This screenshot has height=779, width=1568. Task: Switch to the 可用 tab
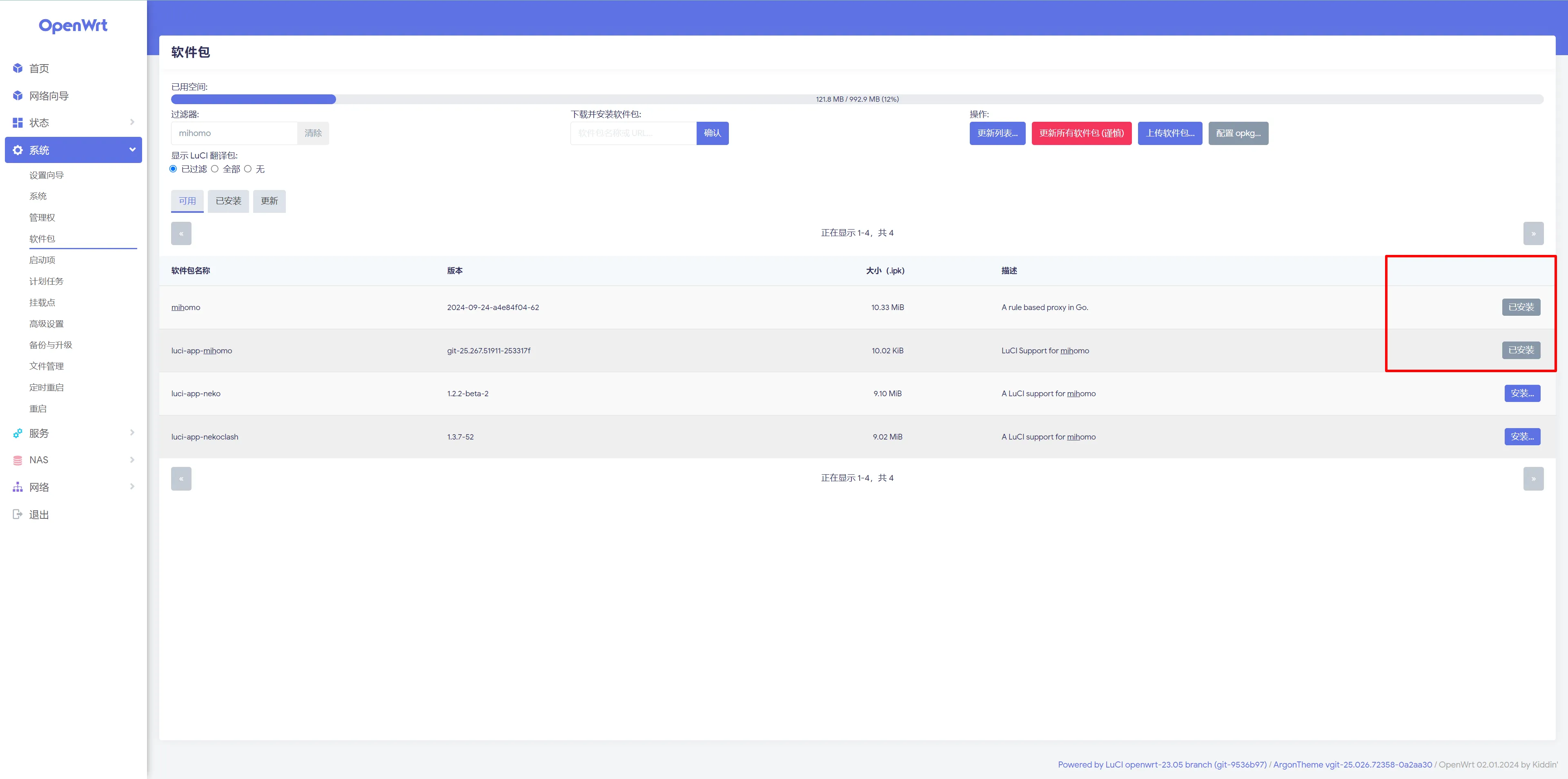[x=187, y=201]
